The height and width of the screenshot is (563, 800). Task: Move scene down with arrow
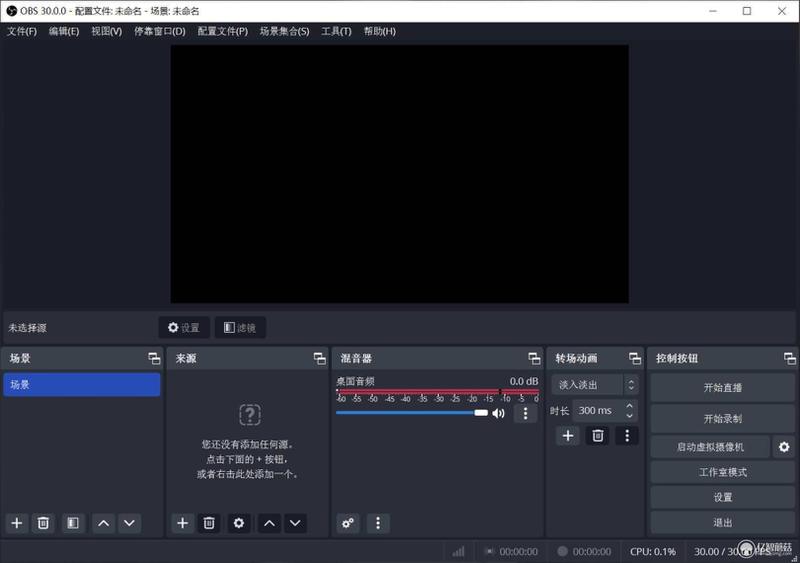(x=130, y=523)
